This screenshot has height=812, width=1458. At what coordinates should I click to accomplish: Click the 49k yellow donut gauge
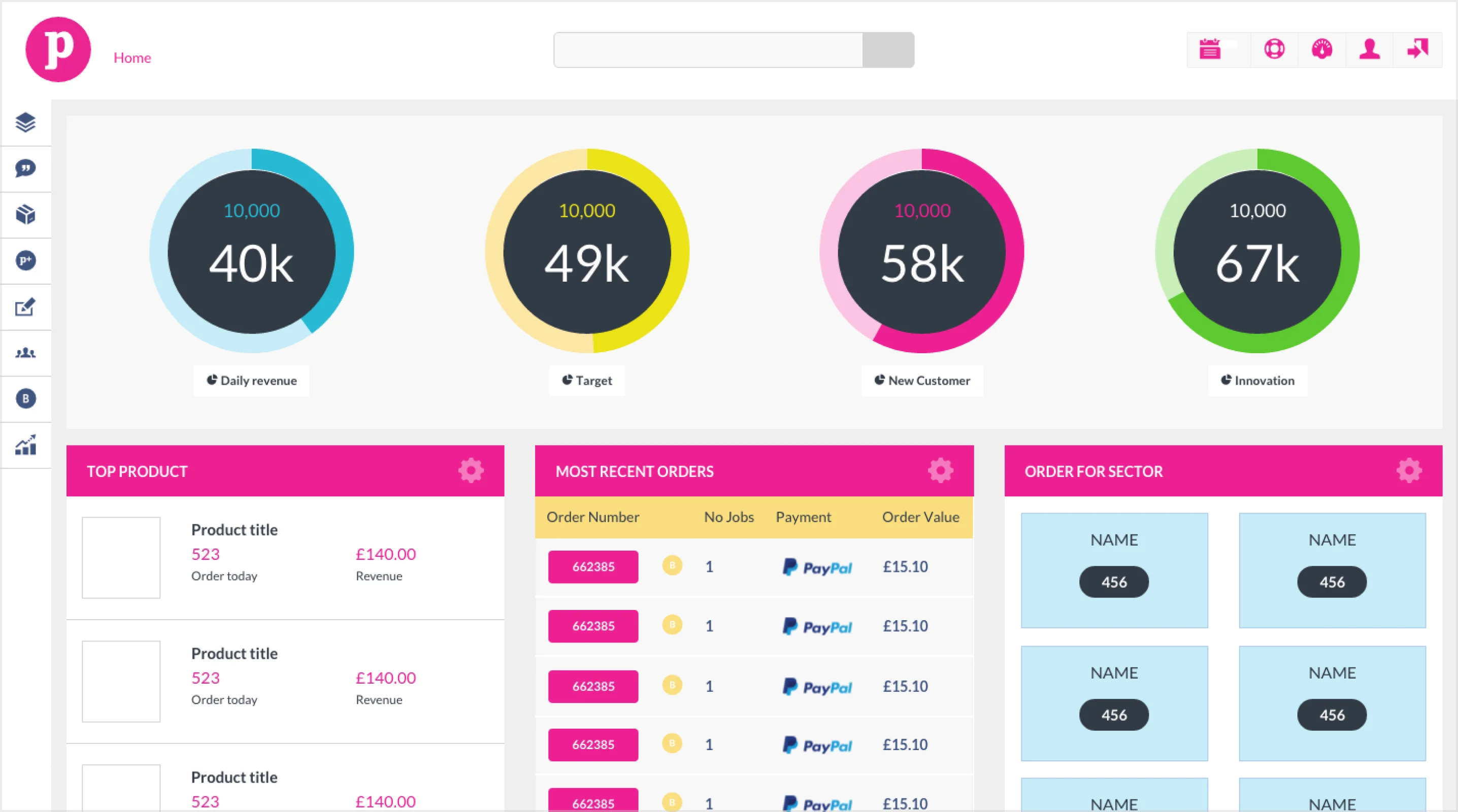(x=587, y=251)
